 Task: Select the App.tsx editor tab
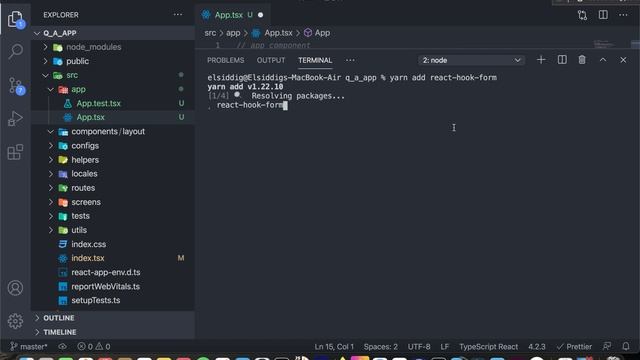(233, 15)
